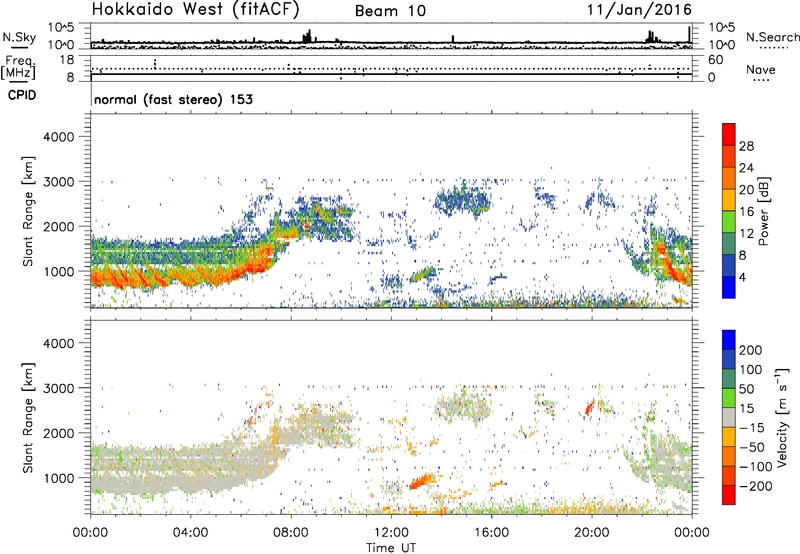Click the 'Beam 10' label
Image resolution: width=800 pixels, height=554 pixels.
point(390,11)
